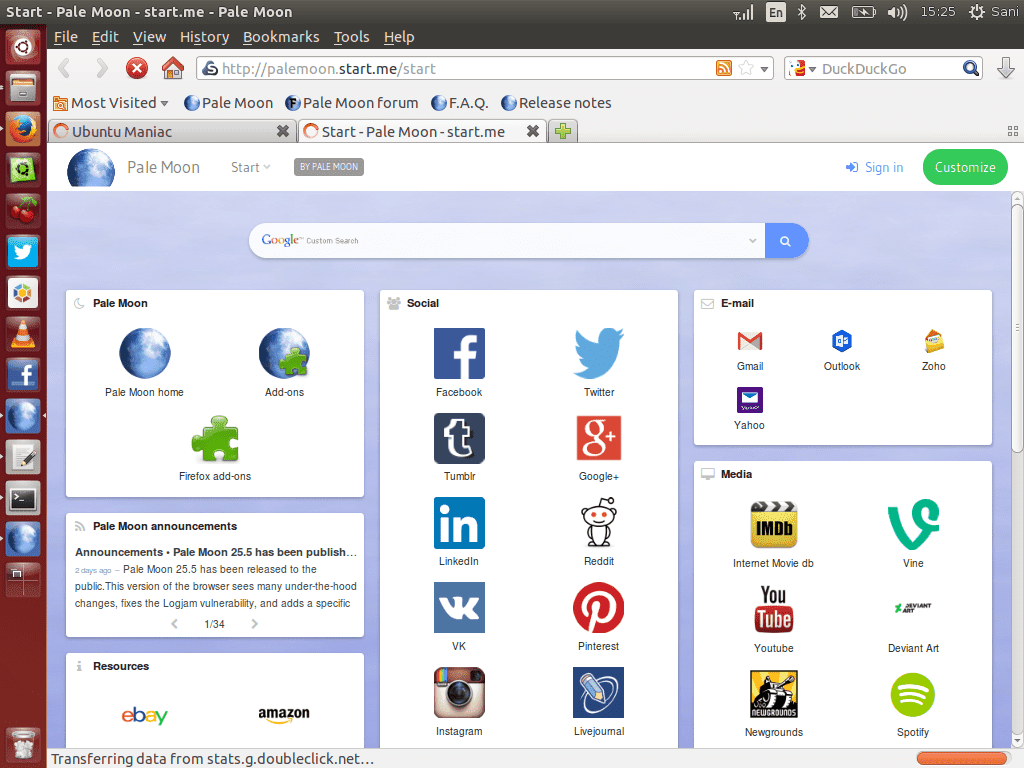Open the Facebook shortcut in Social
This screenshot has width=1024, height=768.
point(459,353)
